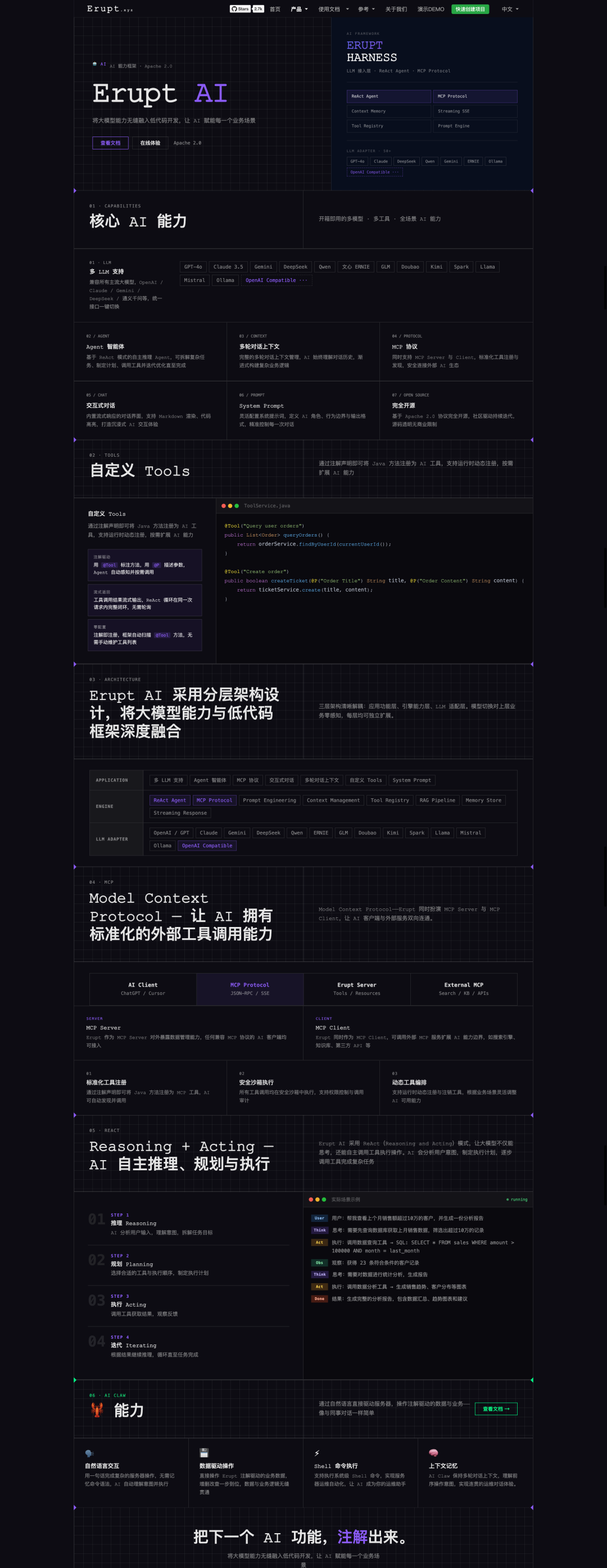Click the ToolService.java file name label
This screenshot has width=607, height=1568.
tap(266, 506)
